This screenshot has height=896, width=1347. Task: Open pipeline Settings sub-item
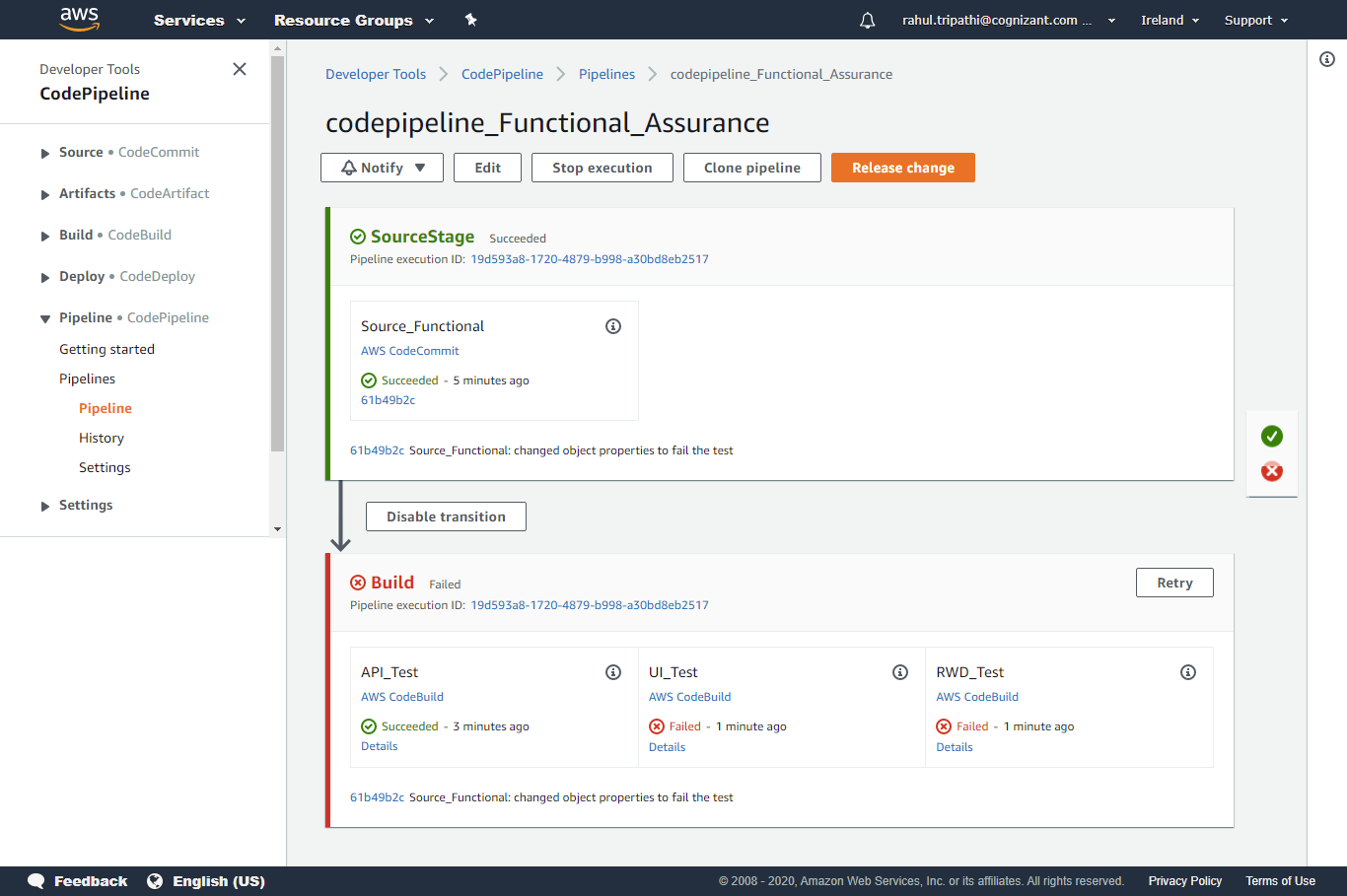coord(105,467)
